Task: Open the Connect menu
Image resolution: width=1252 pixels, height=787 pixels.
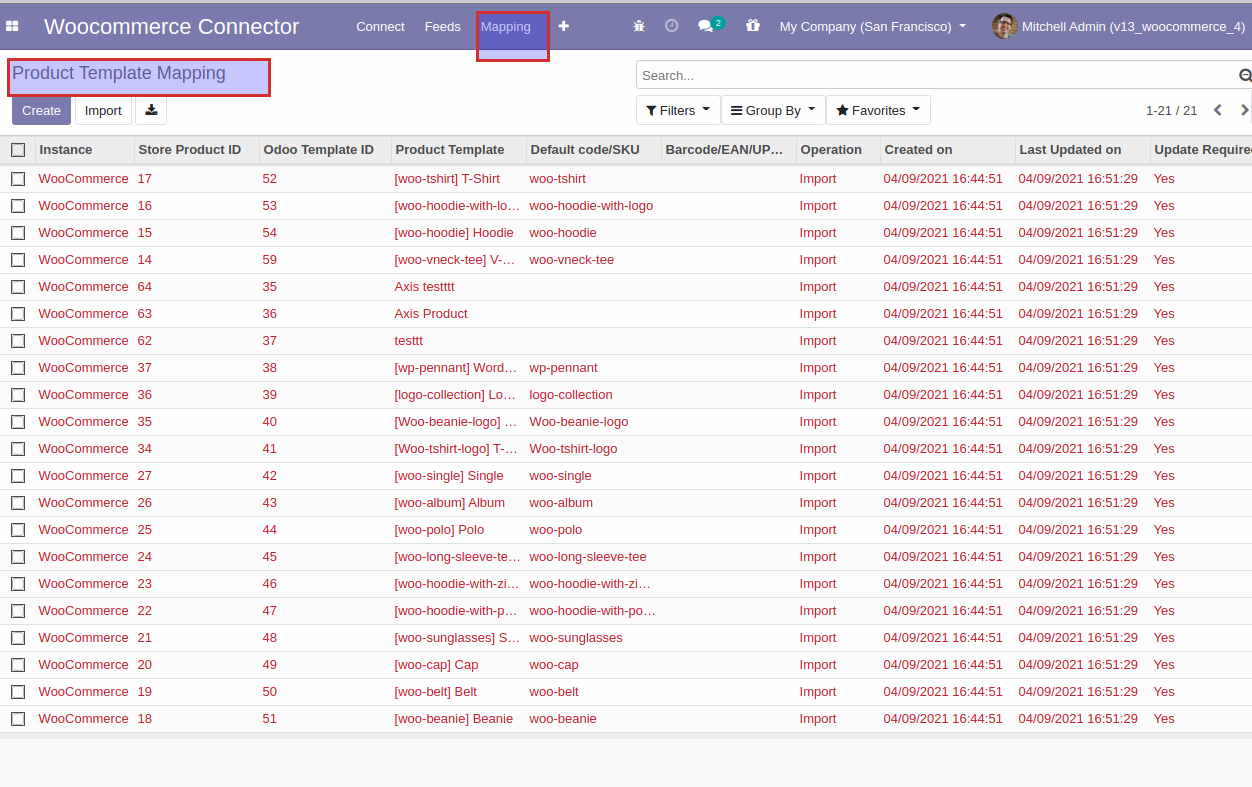Action: click(380, 27)
